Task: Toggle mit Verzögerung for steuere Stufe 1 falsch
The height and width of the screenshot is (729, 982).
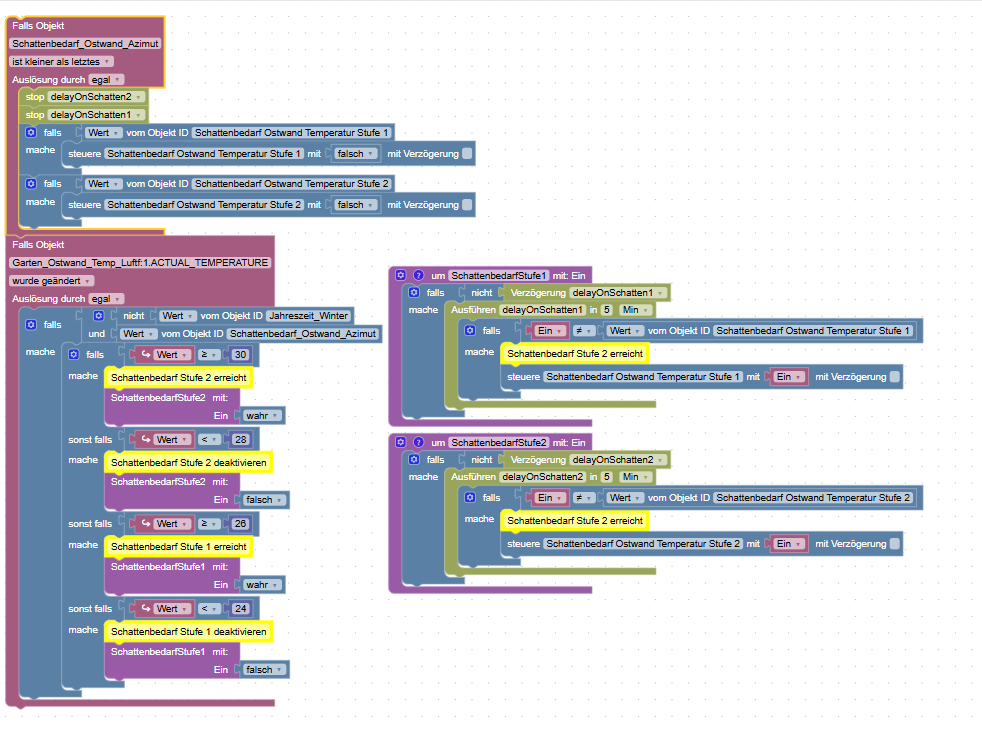Action: point(467,153)
